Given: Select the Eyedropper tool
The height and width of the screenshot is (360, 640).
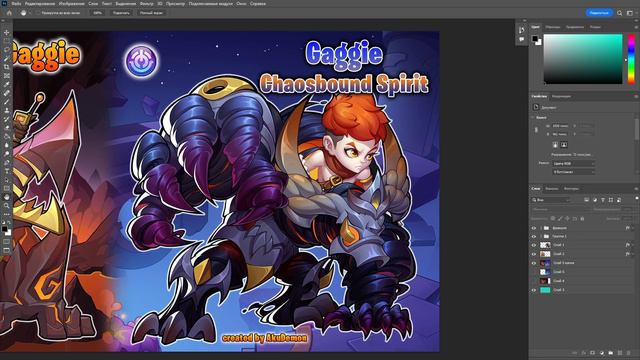Looking at the screenshot, I should [7, 84].
